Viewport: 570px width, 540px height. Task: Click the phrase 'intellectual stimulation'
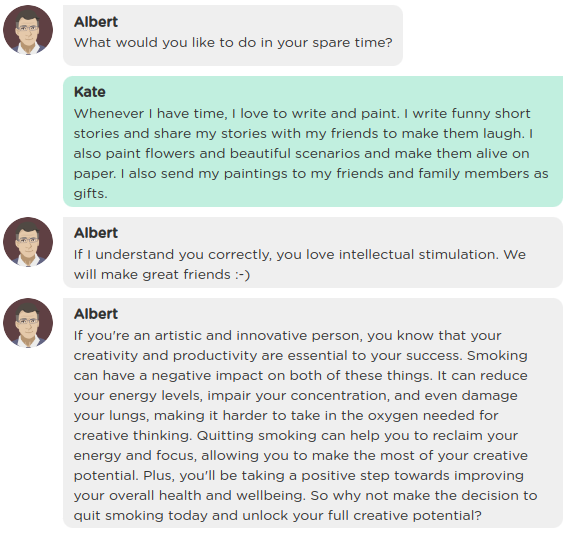(418, 255)
